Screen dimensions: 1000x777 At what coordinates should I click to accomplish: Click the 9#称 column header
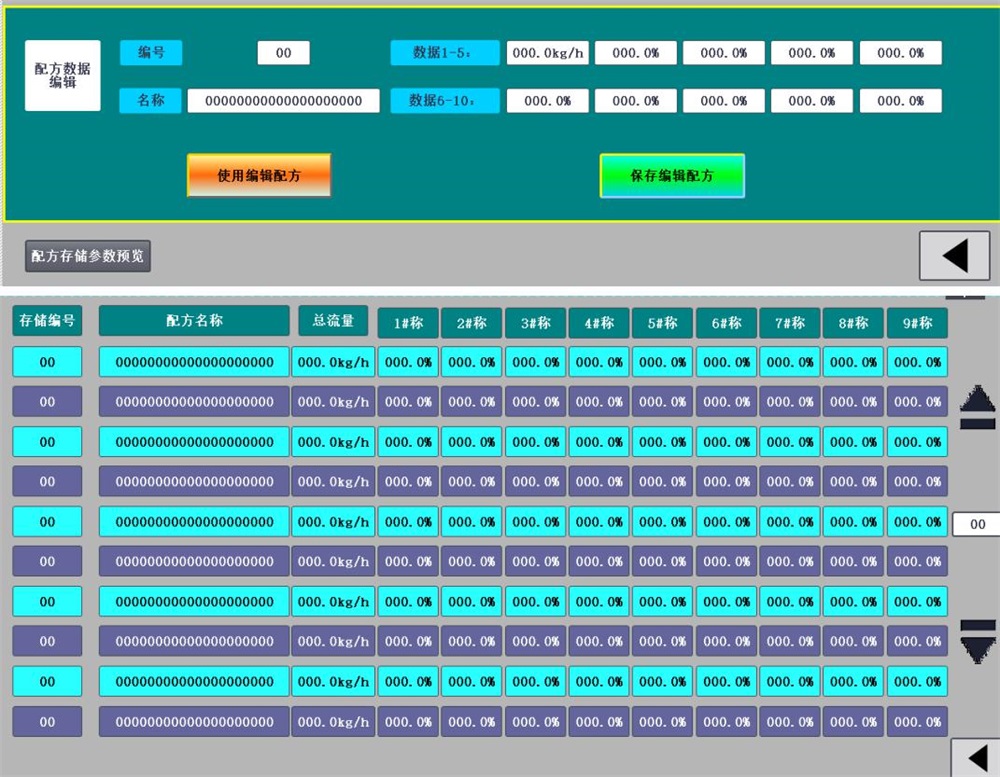tap(917, 323)
